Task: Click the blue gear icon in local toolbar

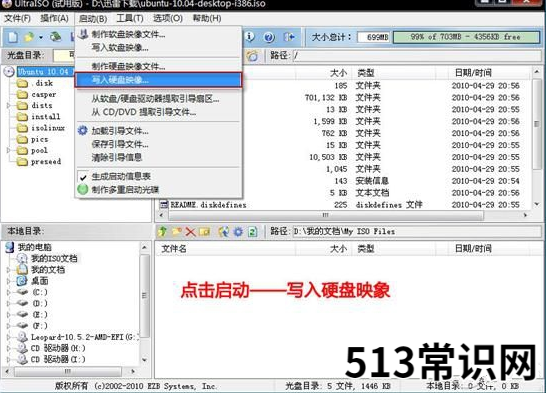Action: [238, 231]
